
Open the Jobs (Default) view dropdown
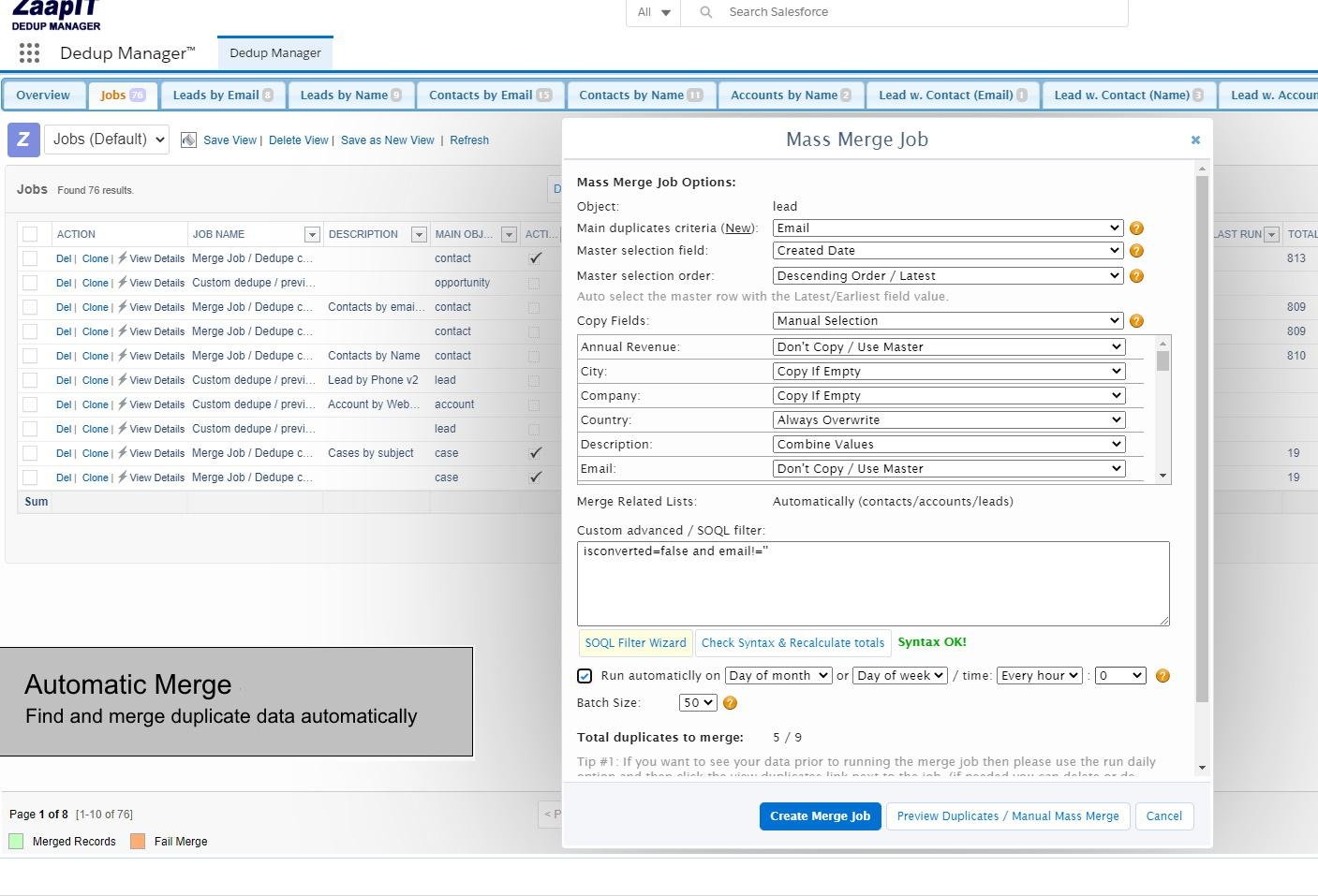(x=107, y=140)
